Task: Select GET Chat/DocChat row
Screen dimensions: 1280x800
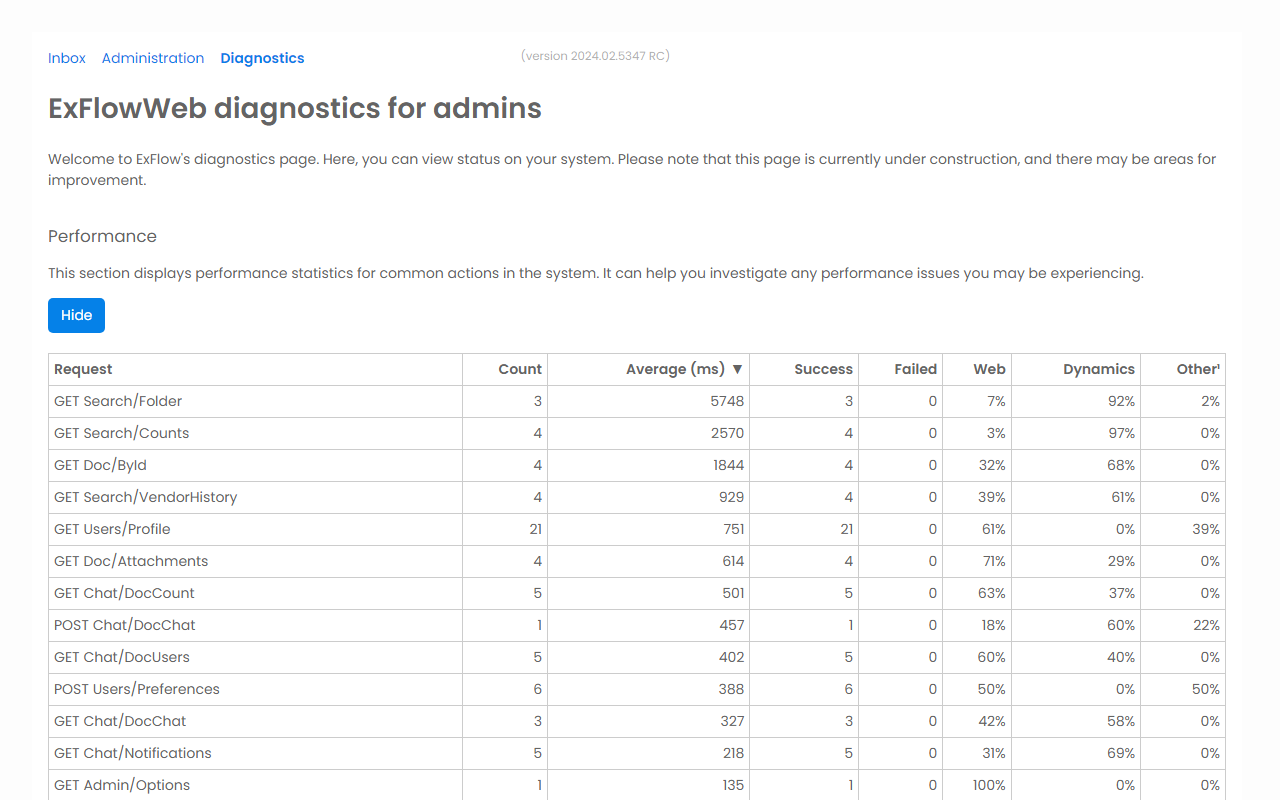Action: pyautogui.click(x=636, y=721)
